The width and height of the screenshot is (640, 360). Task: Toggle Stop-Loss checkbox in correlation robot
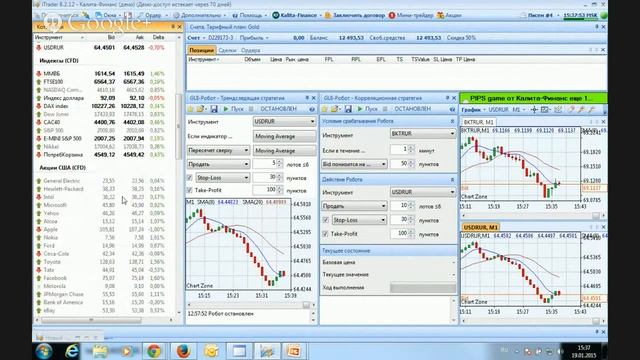[x=325, y=220]
